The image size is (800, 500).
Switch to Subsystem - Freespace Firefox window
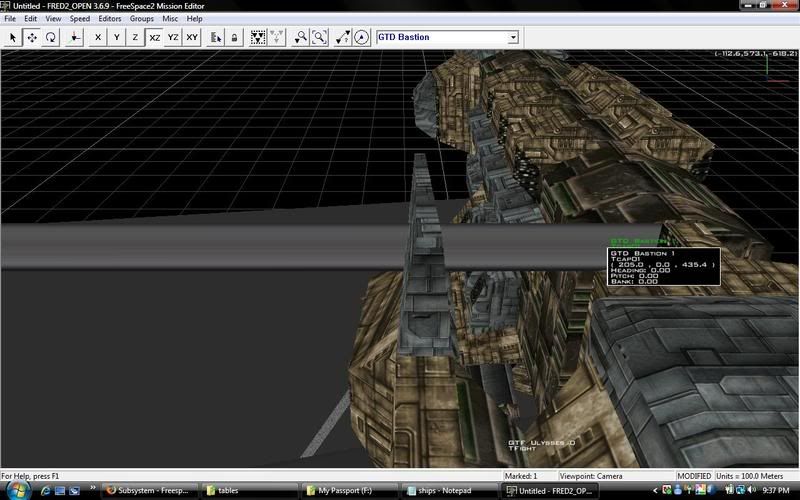click(149, 491)
